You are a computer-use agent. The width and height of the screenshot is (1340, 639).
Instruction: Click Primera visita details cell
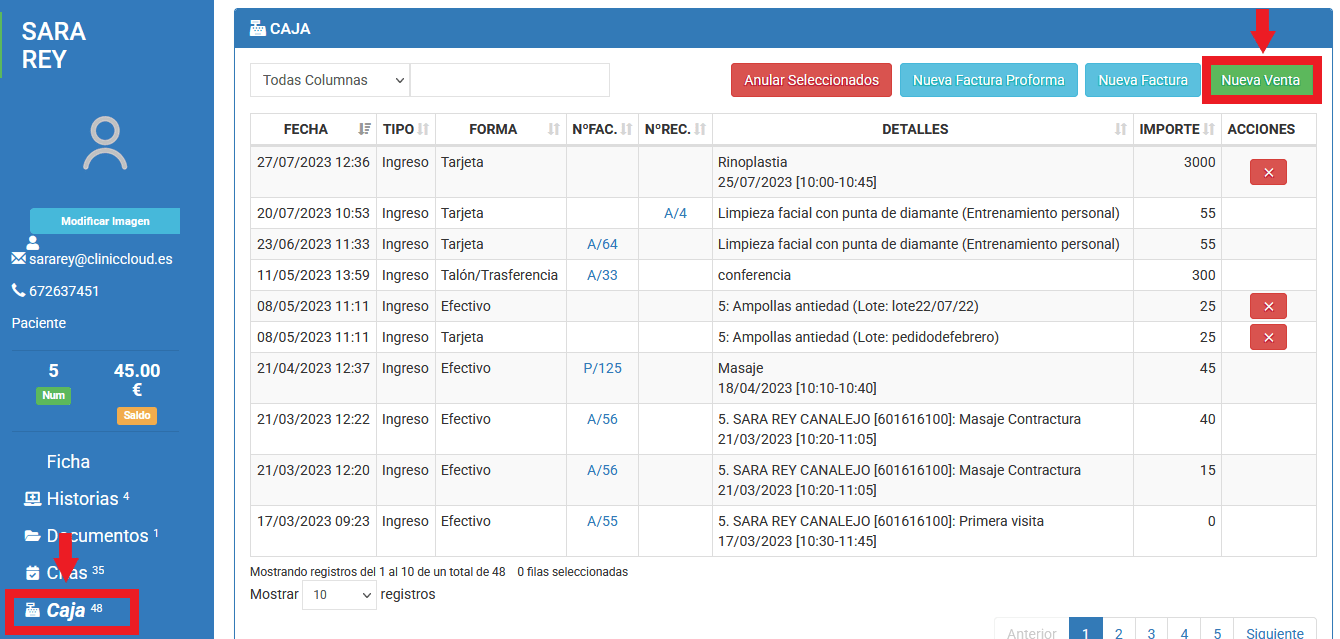(922, 531)
